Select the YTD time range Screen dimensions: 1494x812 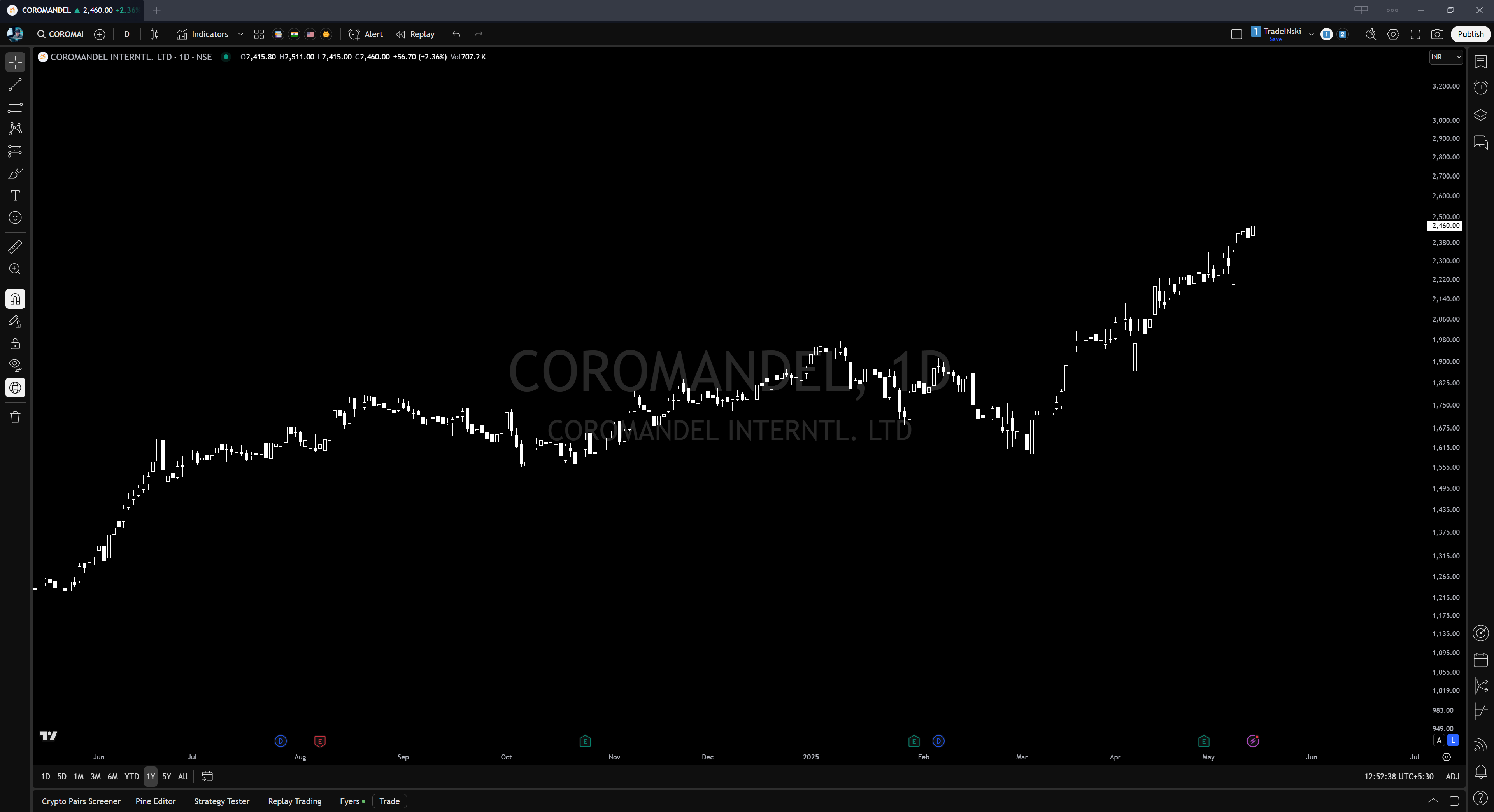tap(132, 777)
